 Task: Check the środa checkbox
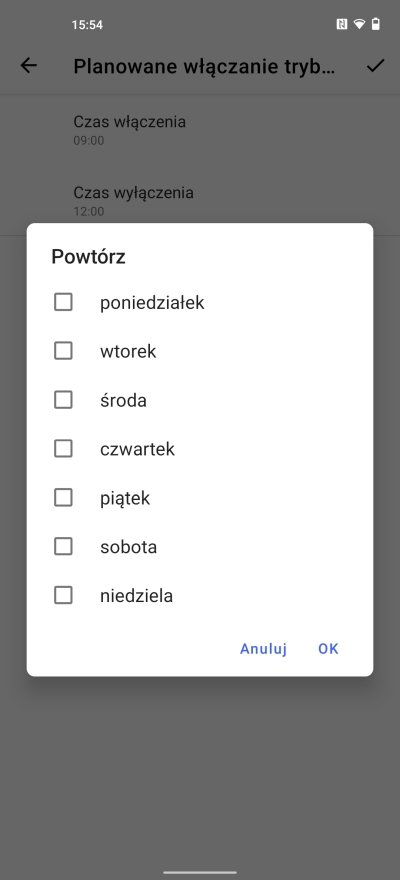point(63,400)
